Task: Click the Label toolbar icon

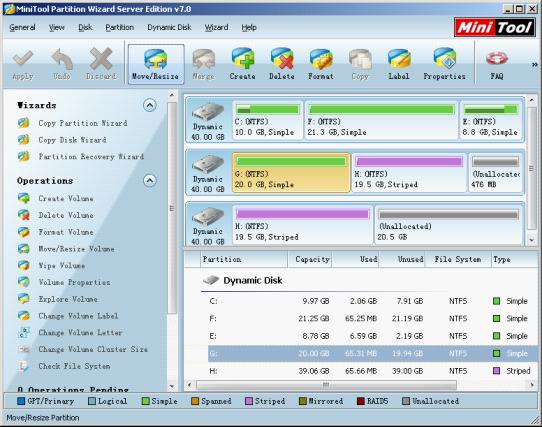Action: 399,64
